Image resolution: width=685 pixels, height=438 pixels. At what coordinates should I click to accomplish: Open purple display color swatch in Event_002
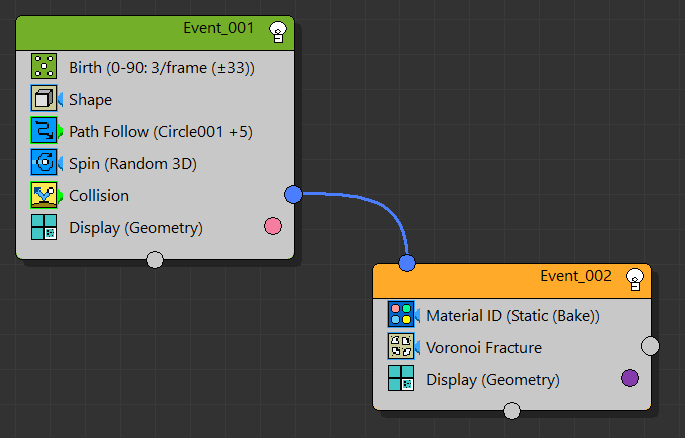(629, 379)
